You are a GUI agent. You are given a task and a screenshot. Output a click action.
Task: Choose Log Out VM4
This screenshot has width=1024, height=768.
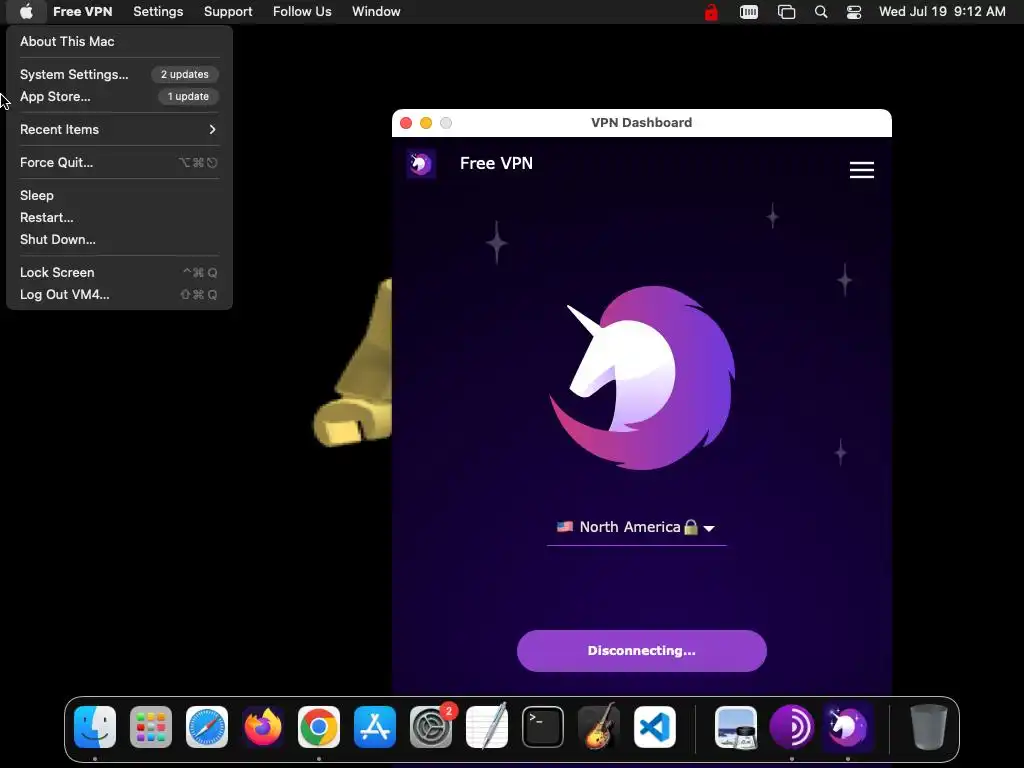[x=120, y=295]
